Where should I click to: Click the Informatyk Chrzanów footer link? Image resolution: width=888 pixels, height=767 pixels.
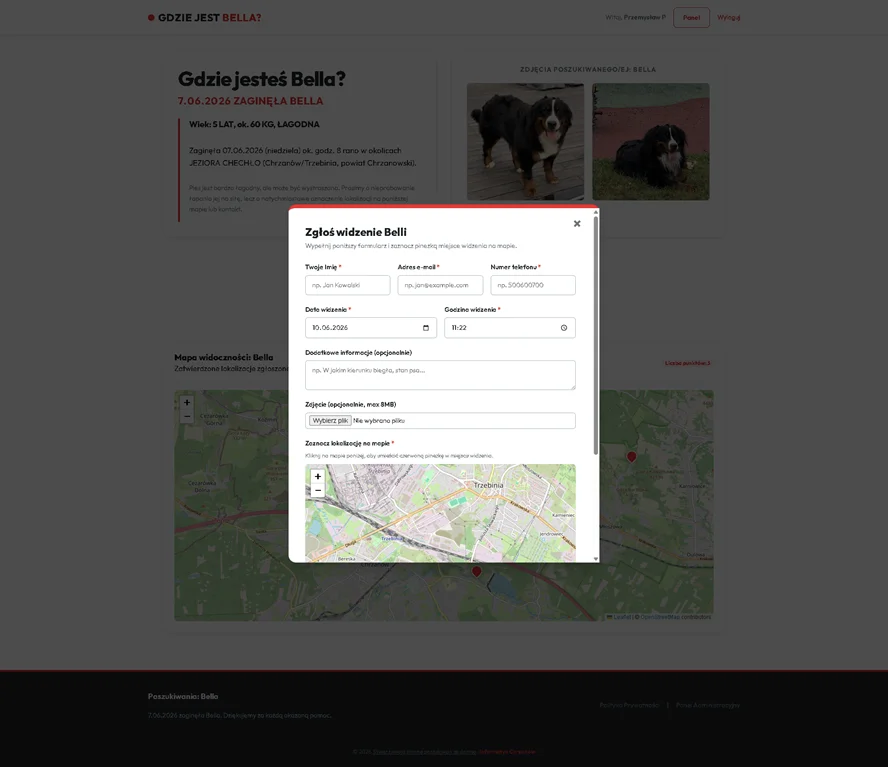507,752
